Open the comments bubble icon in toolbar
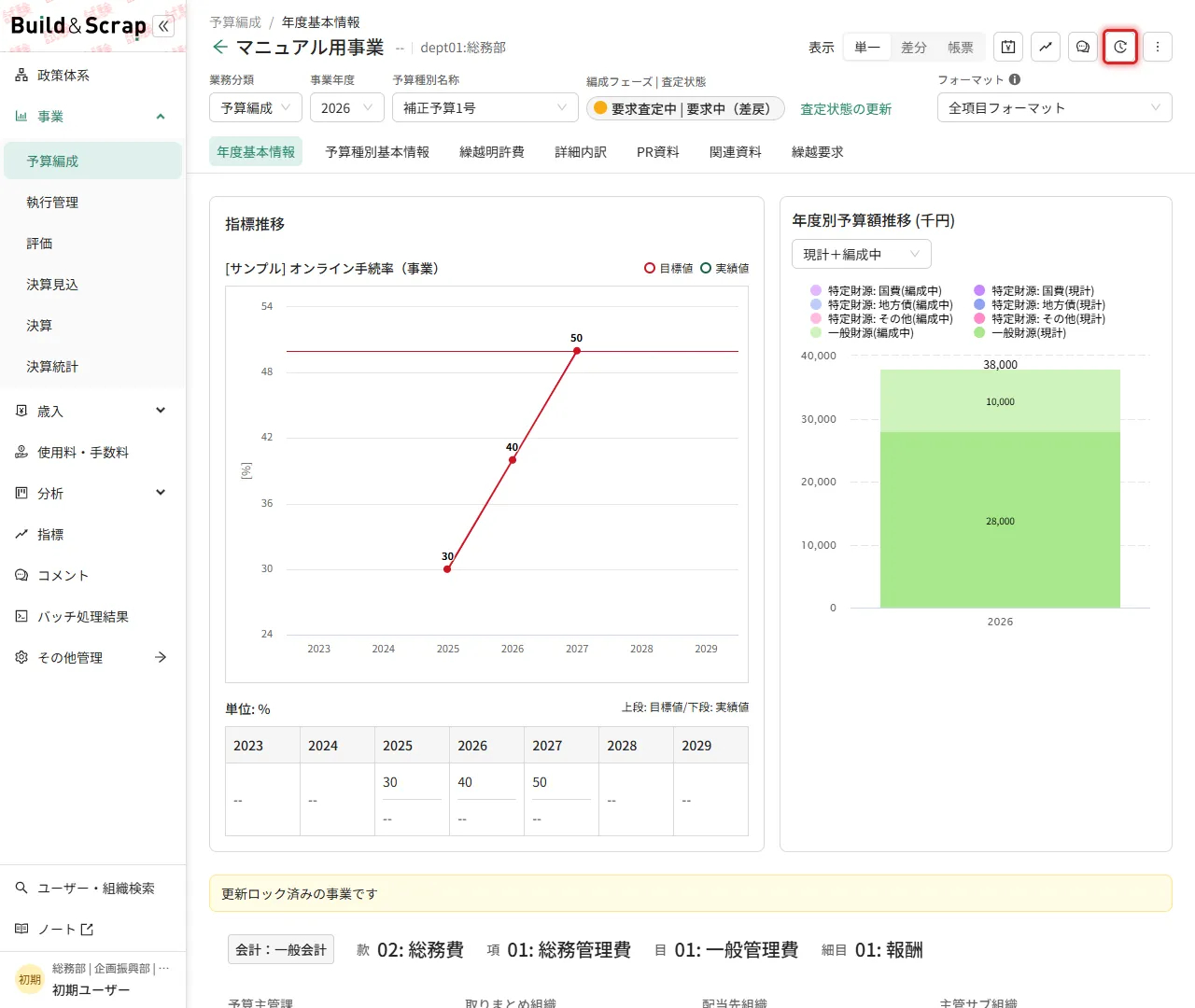Image resolution: width=1195 pixels, height=1008 pixels. [x=1083, y=47]
